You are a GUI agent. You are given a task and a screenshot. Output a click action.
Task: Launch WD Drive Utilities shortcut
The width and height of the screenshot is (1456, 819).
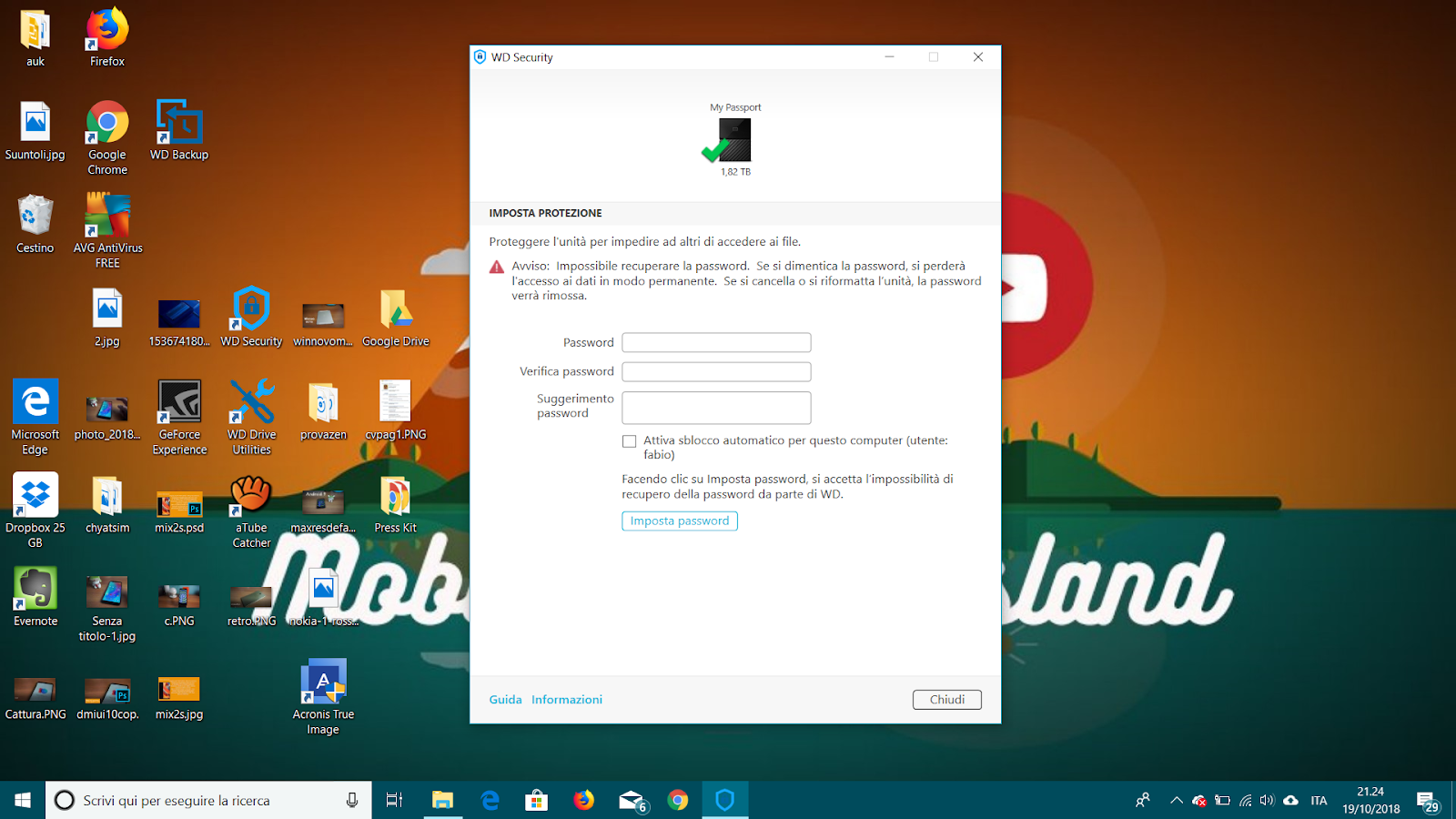251,417
